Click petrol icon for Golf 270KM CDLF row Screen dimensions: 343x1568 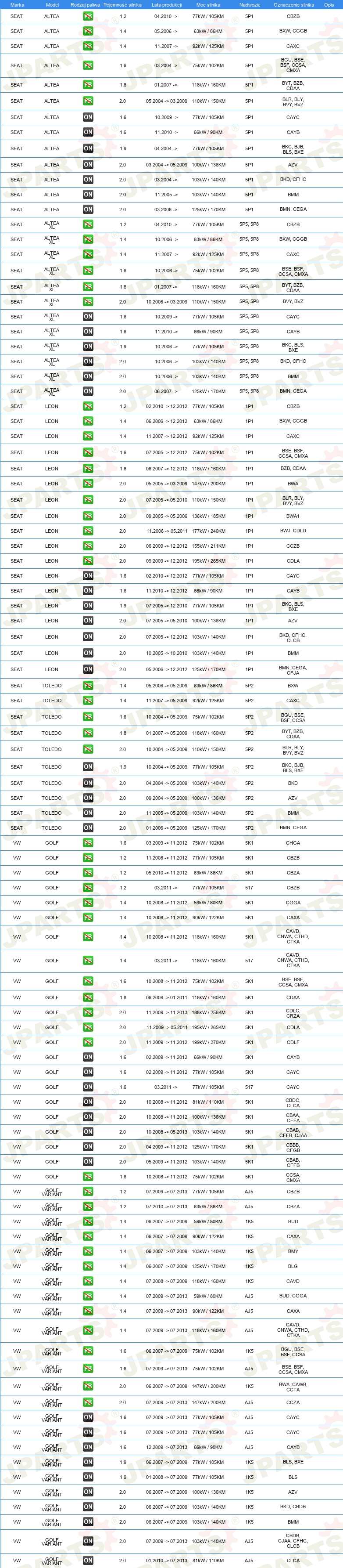pos(88,1043)
